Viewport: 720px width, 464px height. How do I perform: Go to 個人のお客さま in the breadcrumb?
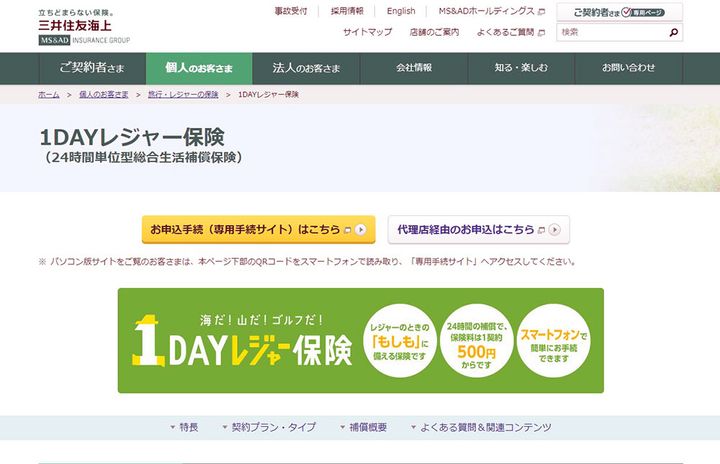coord(104,94)
